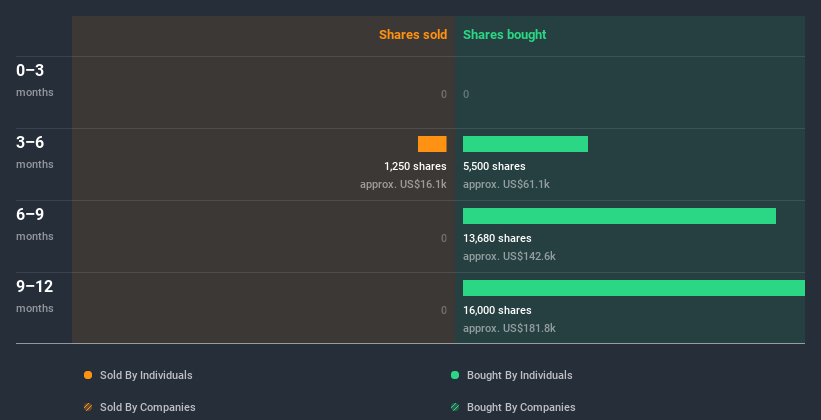Click the 0 bought value in 0–3 months row
This screenshot has width=821, height=420.
466,94
